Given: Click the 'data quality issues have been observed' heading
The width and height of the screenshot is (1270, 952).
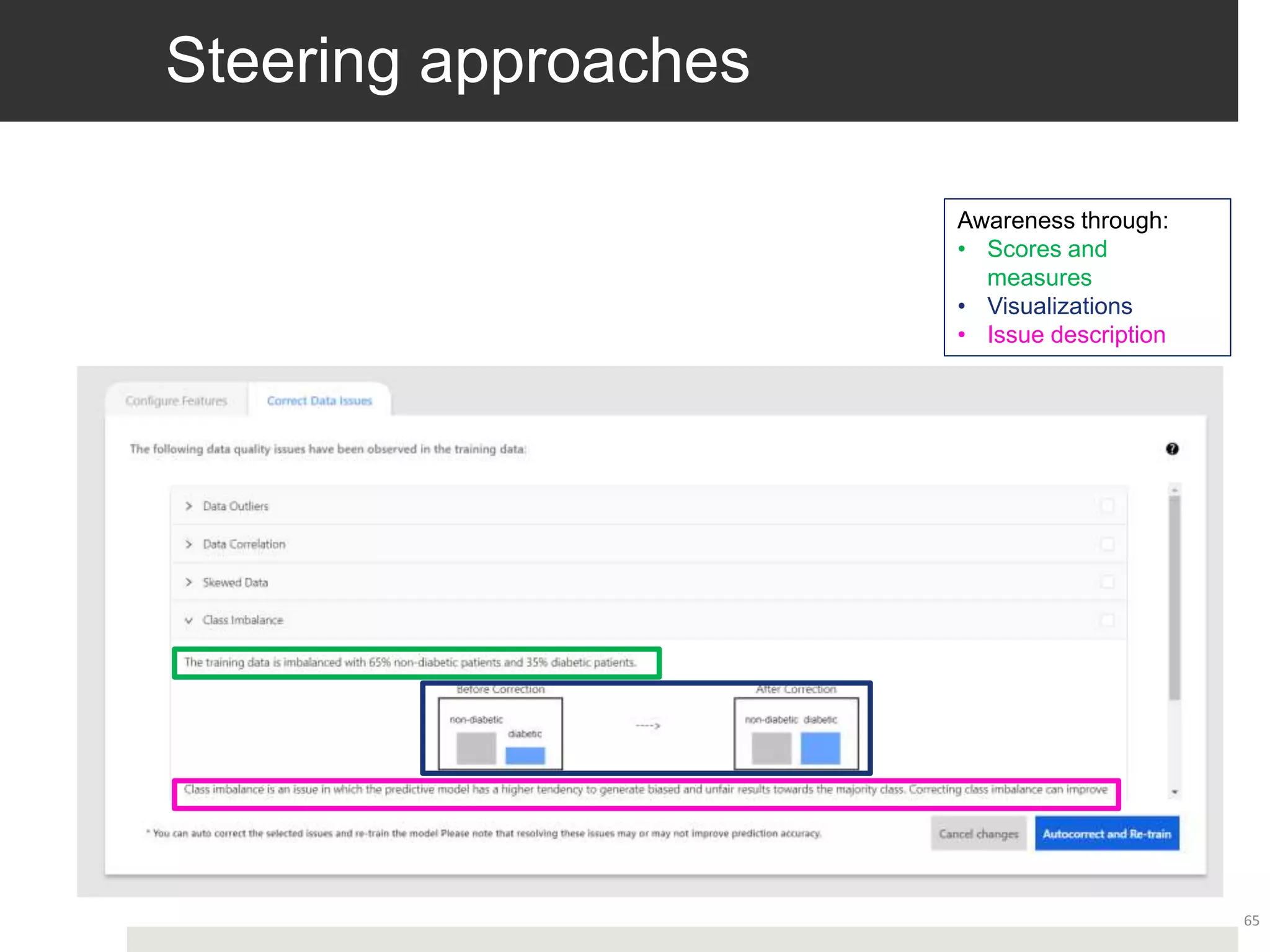Looking at the screenshot, I should coord(328,449).
